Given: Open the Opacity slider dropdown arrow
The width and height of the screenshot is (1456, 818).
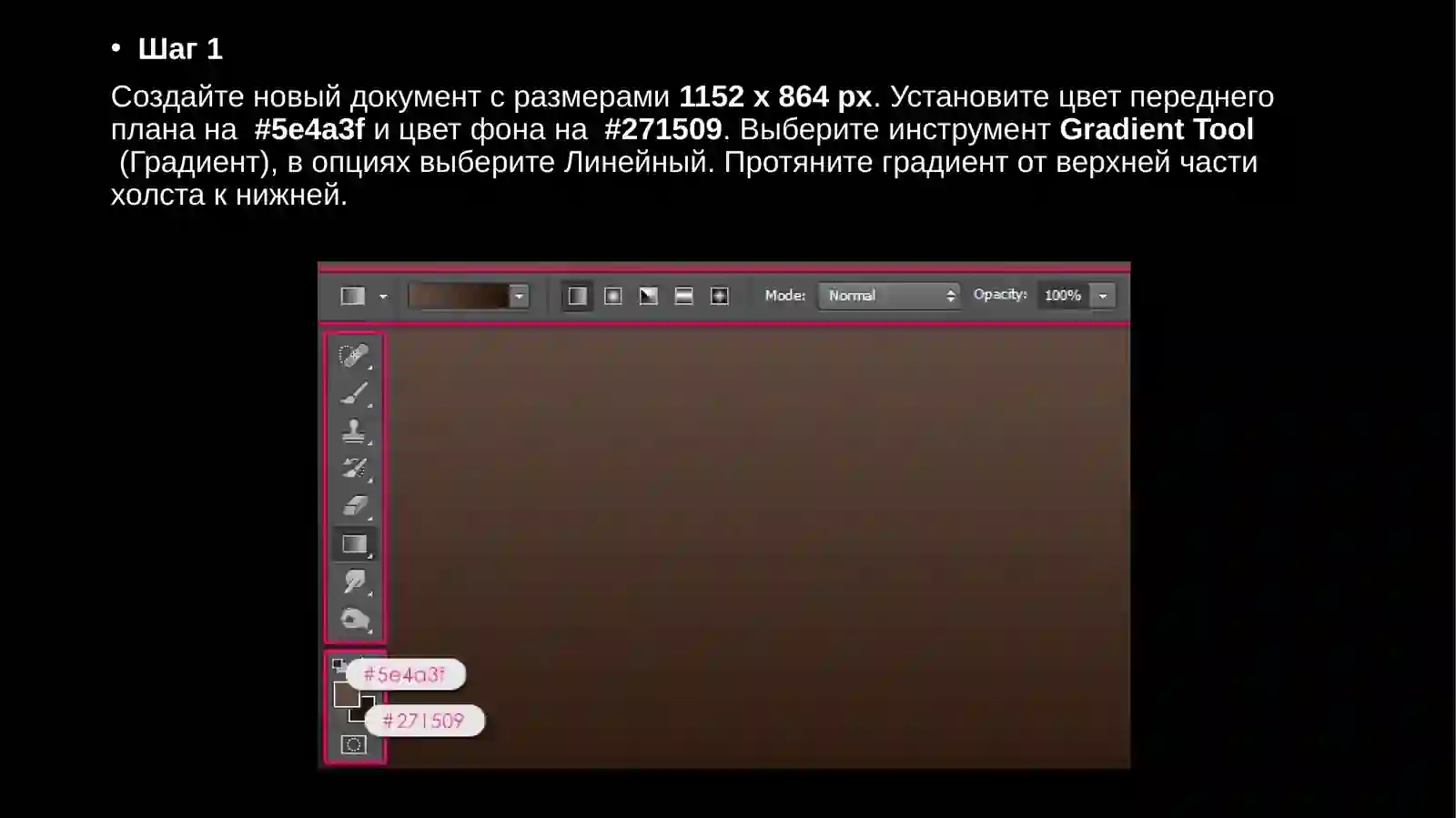Looking at the screenshot, I should coord(1103,296).
